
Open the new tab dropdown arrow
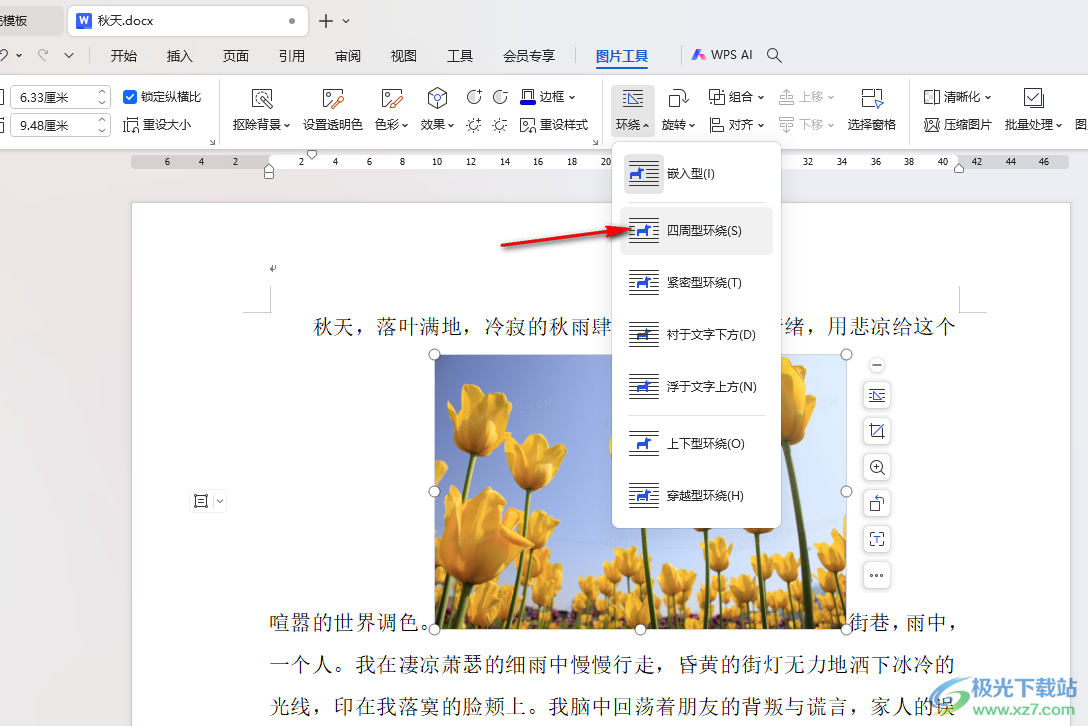click(x=346, y=21)
